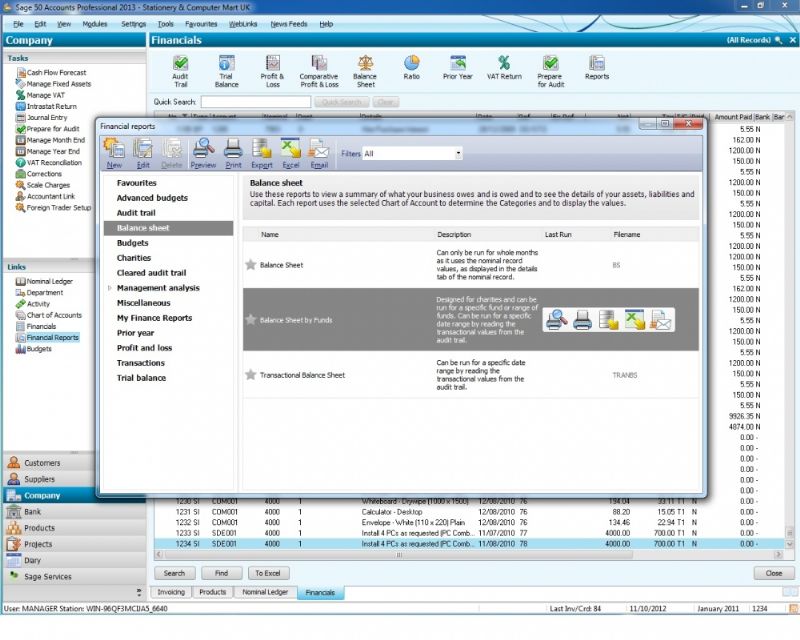The height and width of the screenshot is (640, 800).
Task: Open the VAT Return toolbar icon
Action: pos(504,67)
